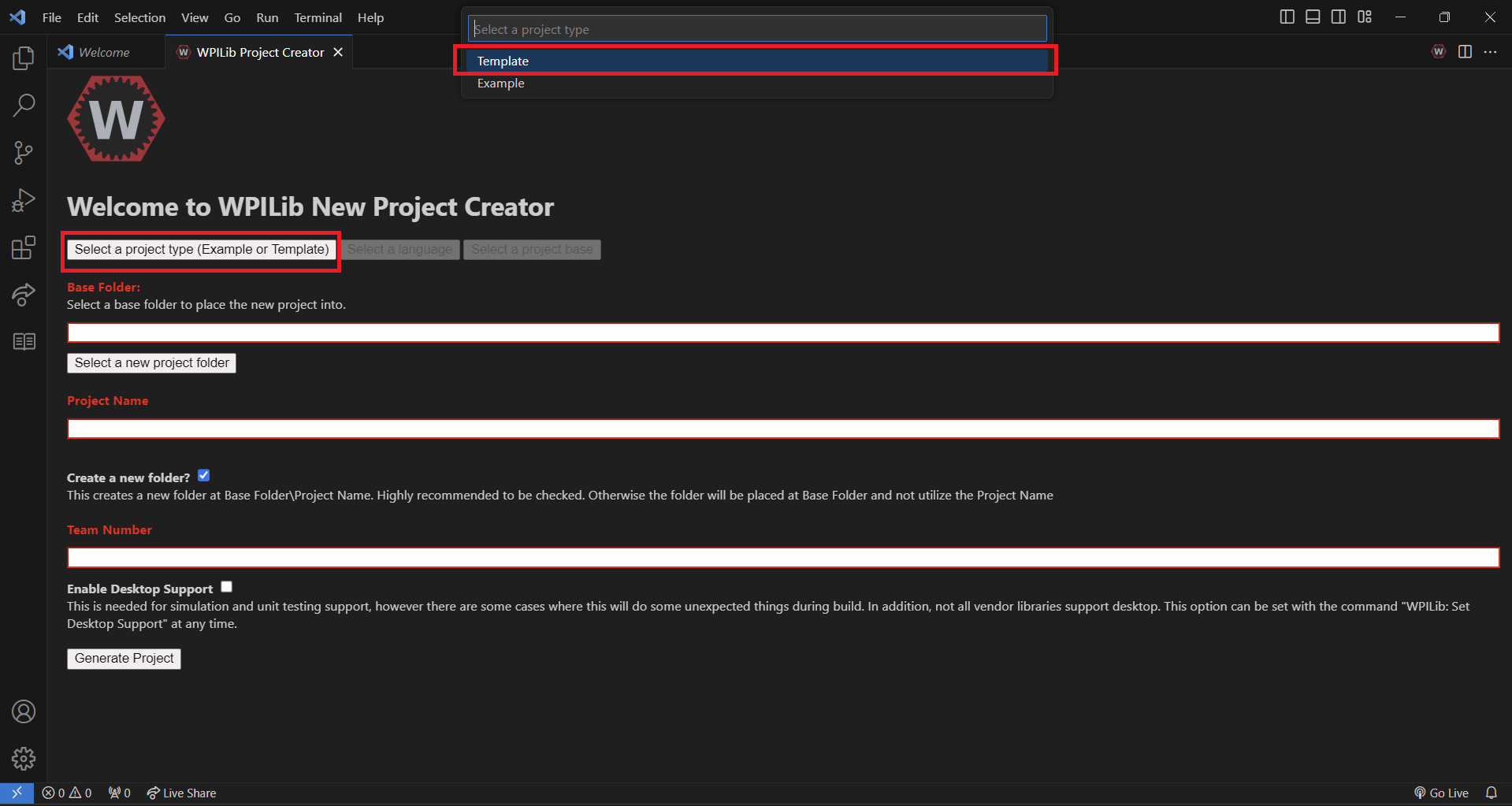This screenshot has height=806, width=1512.
Task: Click the WPILib hexagon logo image
Action: pyautogui.click(x=116, y=119)
